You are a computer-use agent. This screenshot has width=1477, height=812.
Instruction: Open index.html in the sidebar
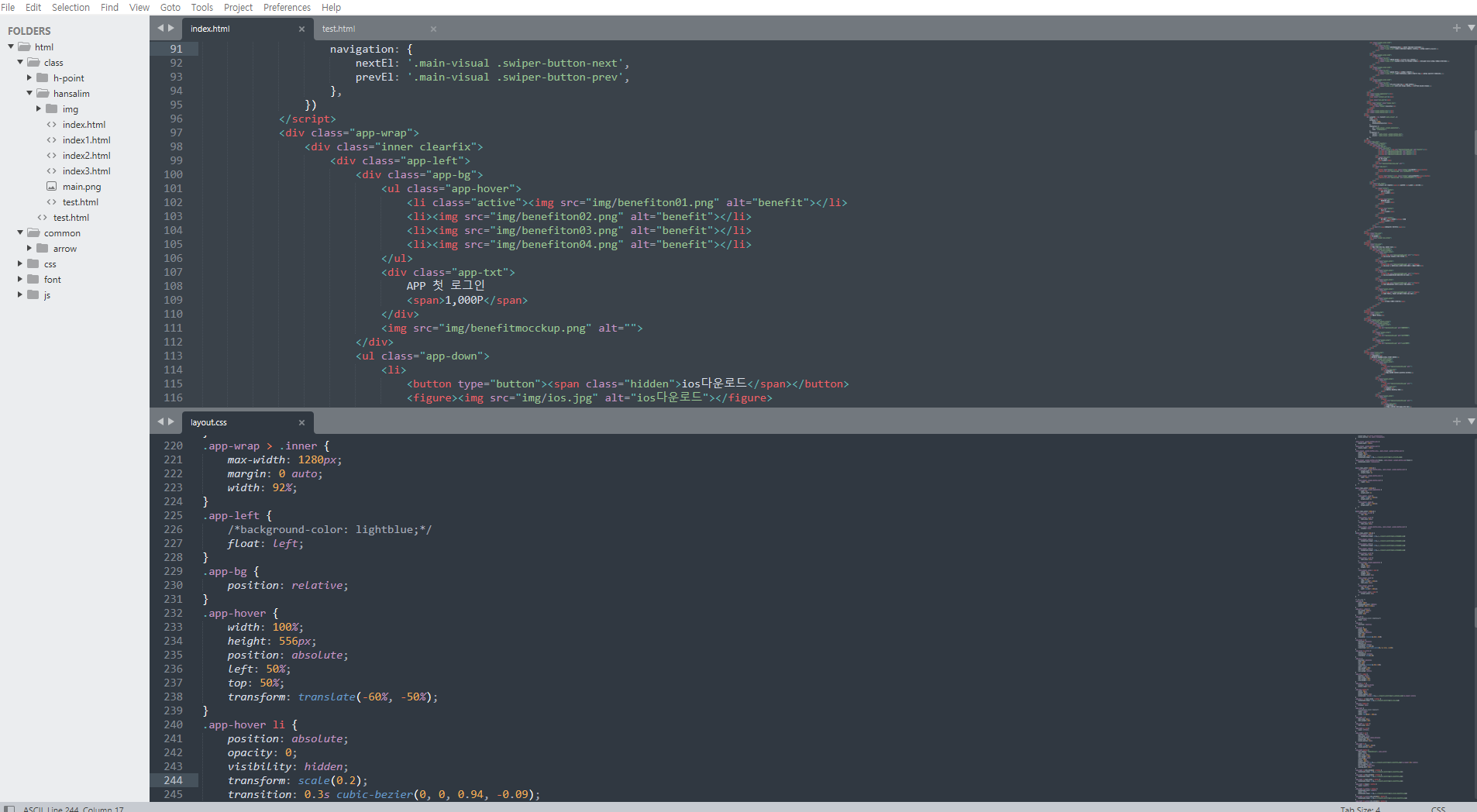(84, 124)
